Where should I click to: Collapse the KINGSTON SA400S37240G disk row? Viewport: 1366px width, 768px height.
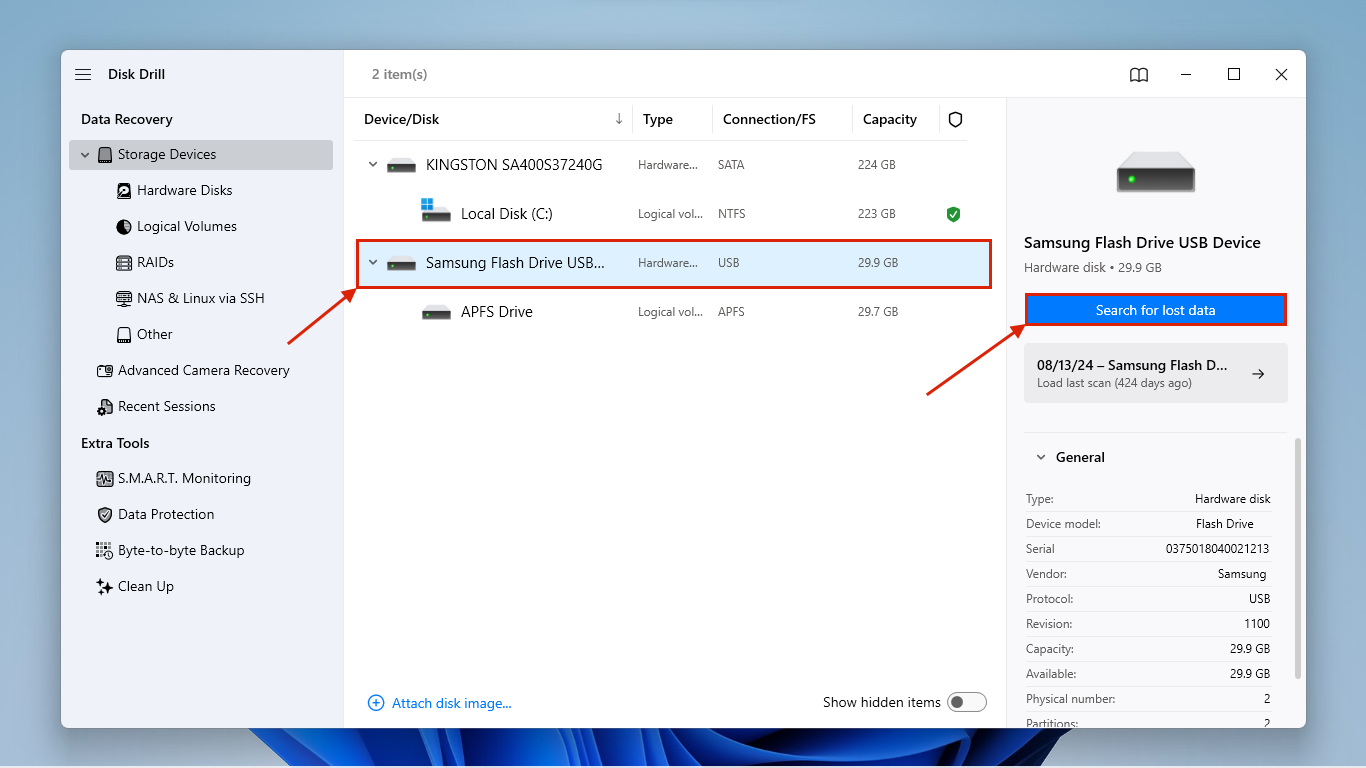click(x=373, y=164)
